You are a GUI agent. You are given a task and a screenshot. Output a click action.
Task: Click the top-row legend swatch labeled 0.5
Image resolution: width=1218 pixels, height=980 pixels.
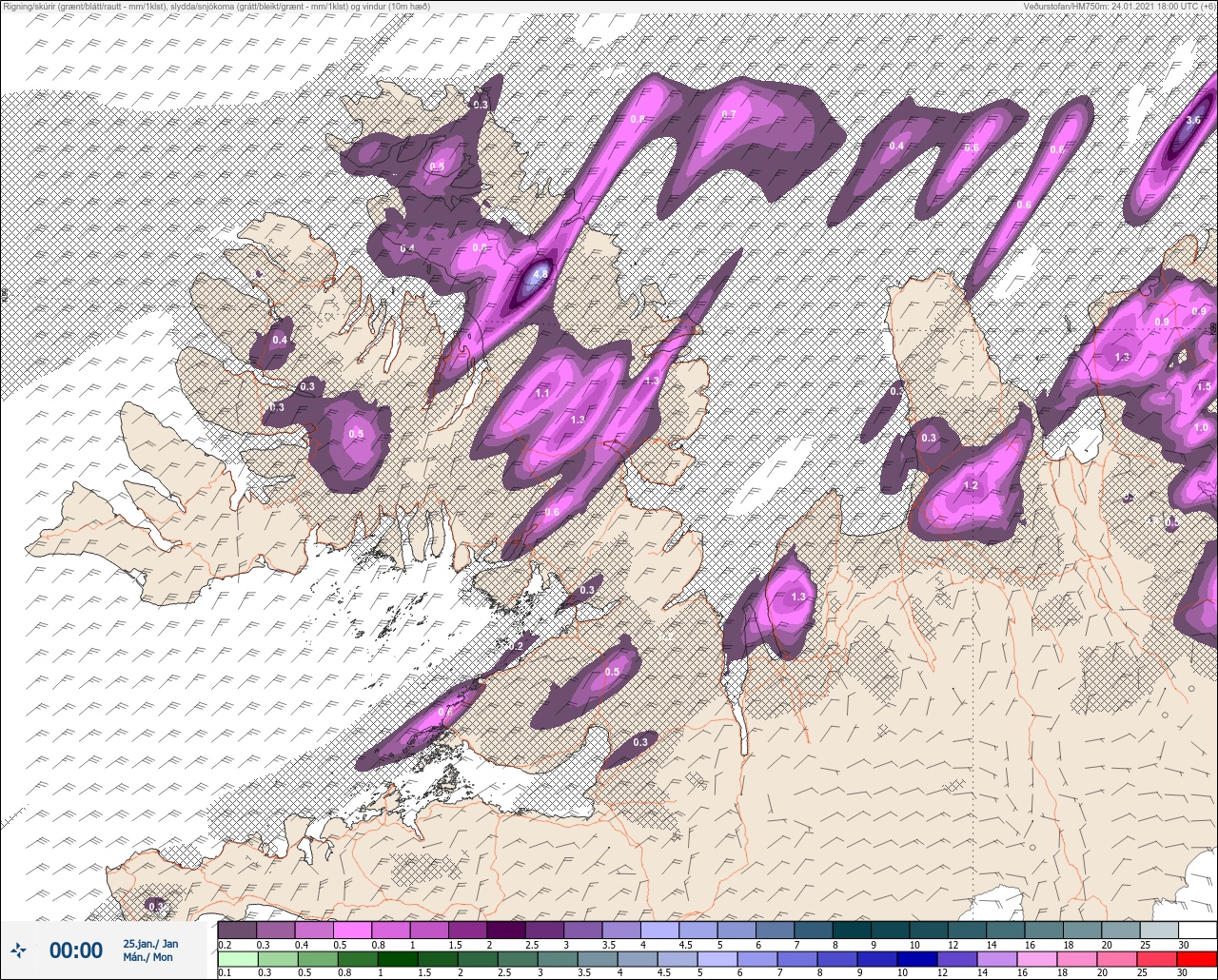(x=352, y=930)
